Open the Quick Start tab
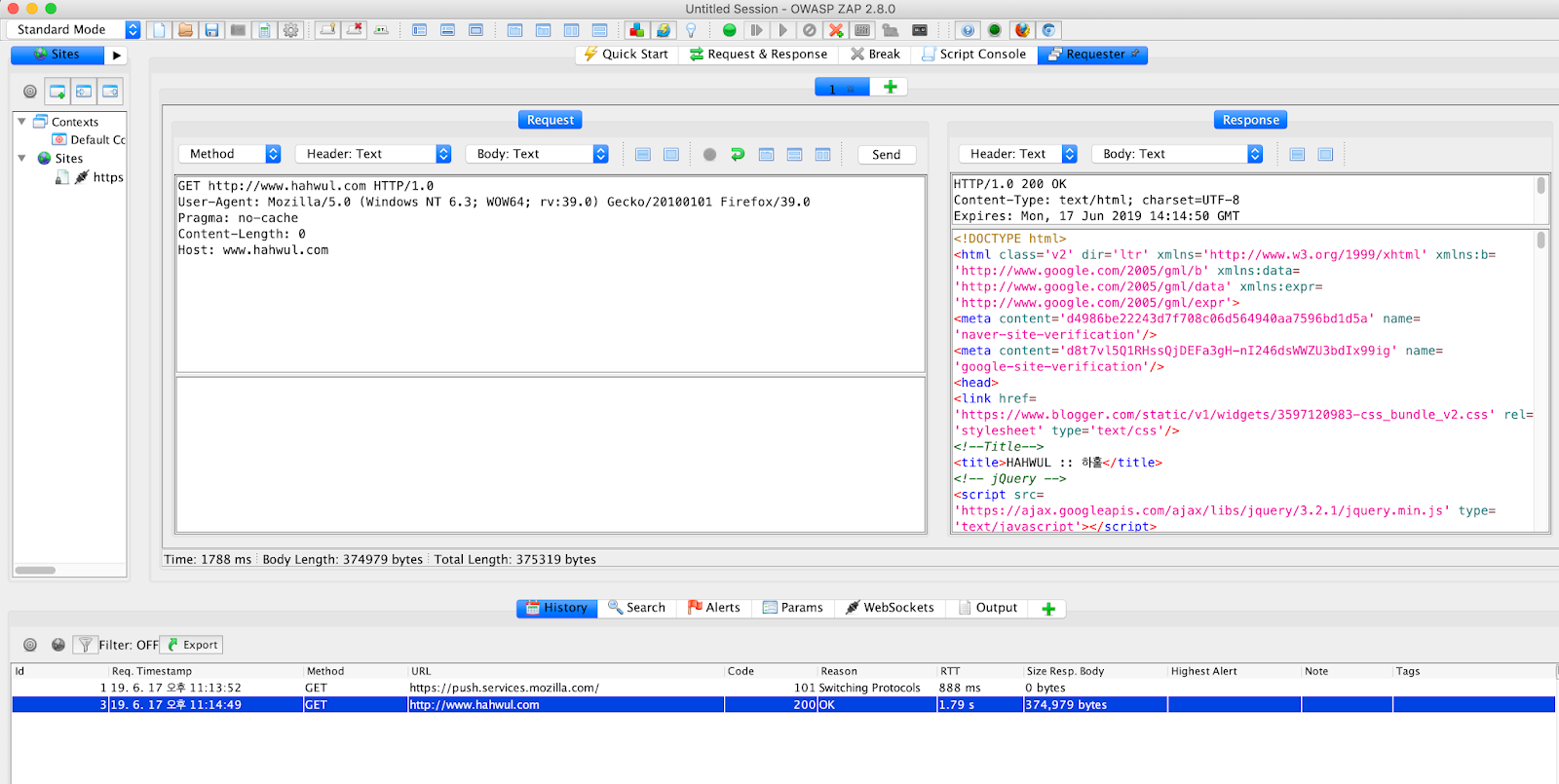 click(x=626, y=55)
